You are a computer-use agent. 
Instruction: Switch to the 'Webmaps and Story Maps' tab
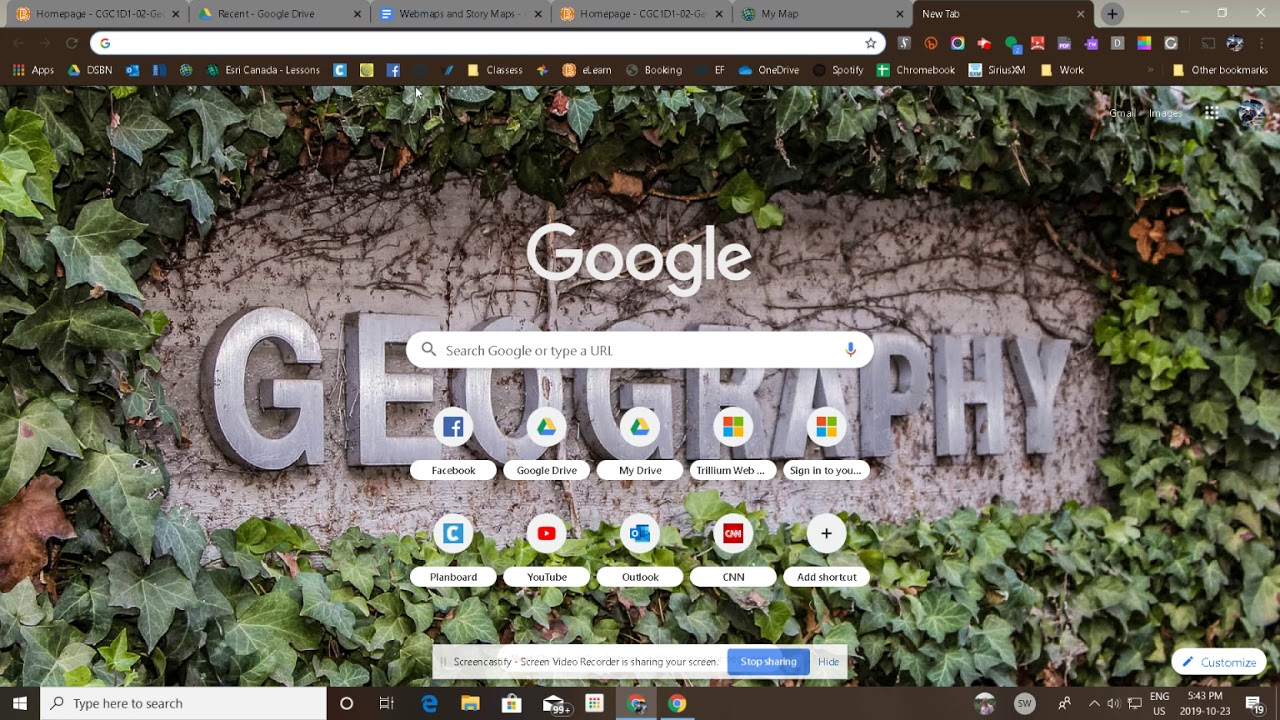[x=460, y=14]
